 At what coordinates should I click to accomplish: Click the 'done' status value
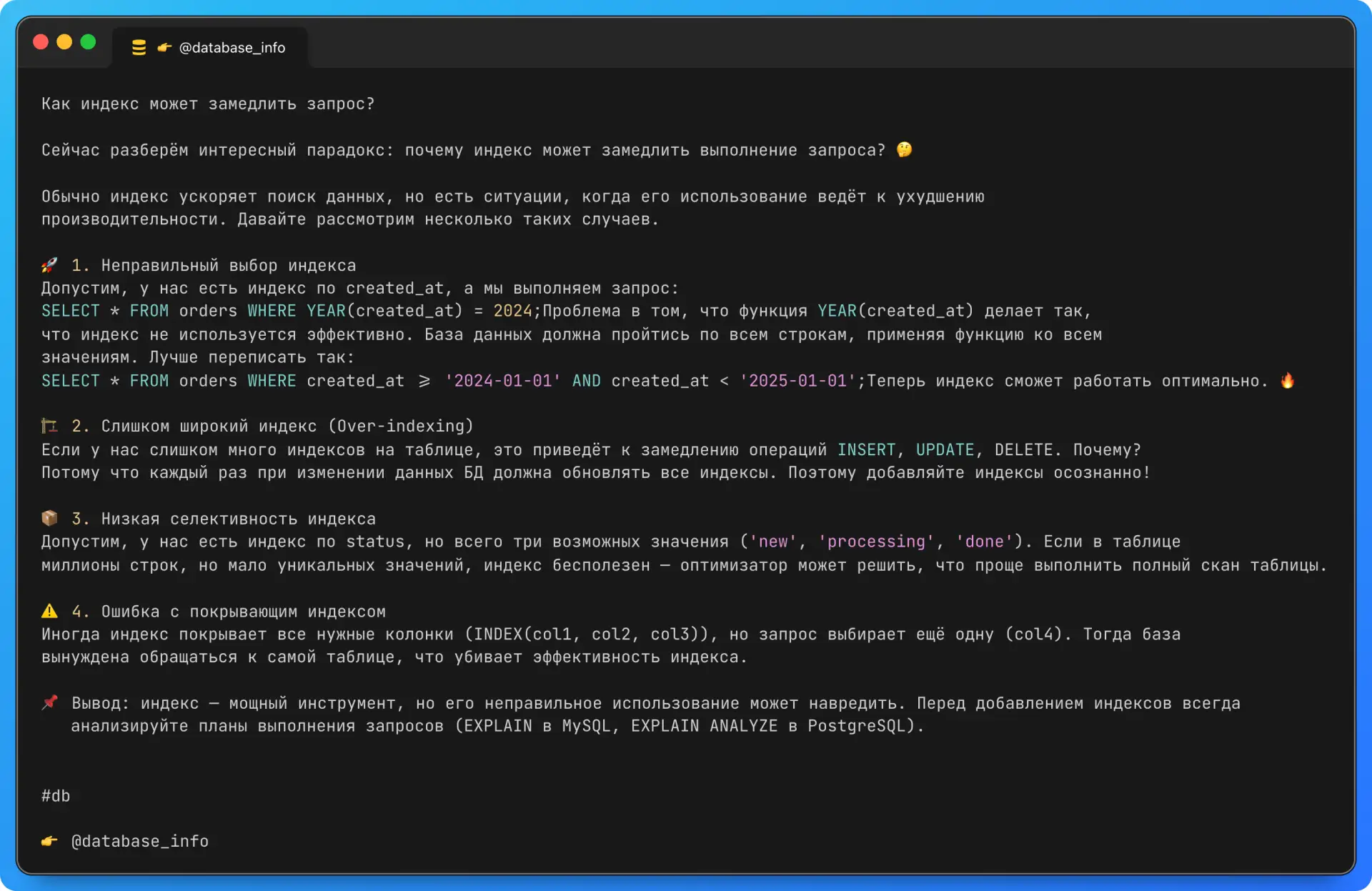(984, 542)
